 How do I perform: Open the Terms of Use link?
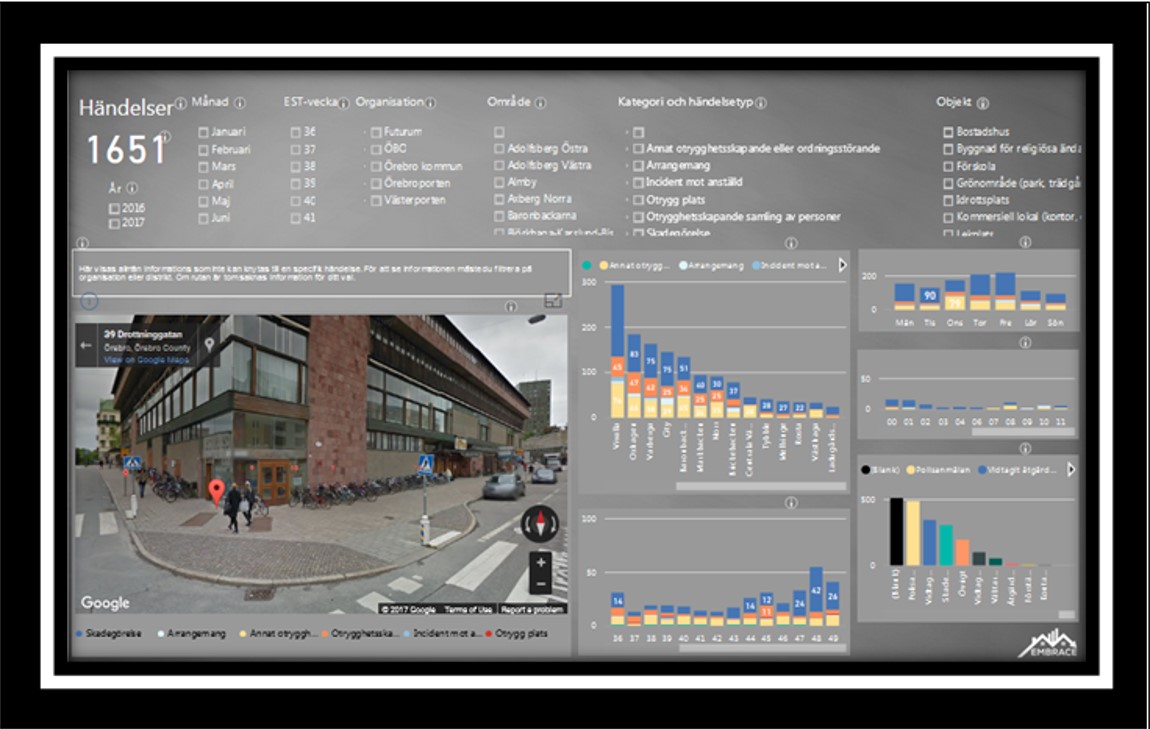(468, 609)
